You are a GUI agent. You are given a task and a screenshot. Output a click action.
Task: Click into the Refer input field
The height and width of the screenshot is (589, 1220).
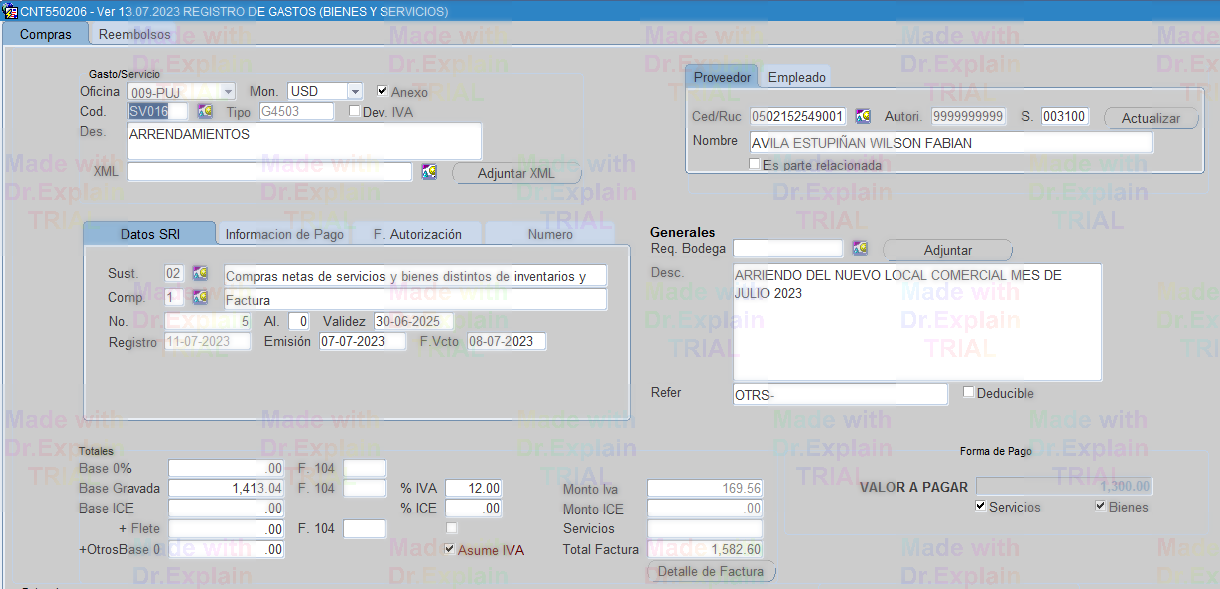840,394
